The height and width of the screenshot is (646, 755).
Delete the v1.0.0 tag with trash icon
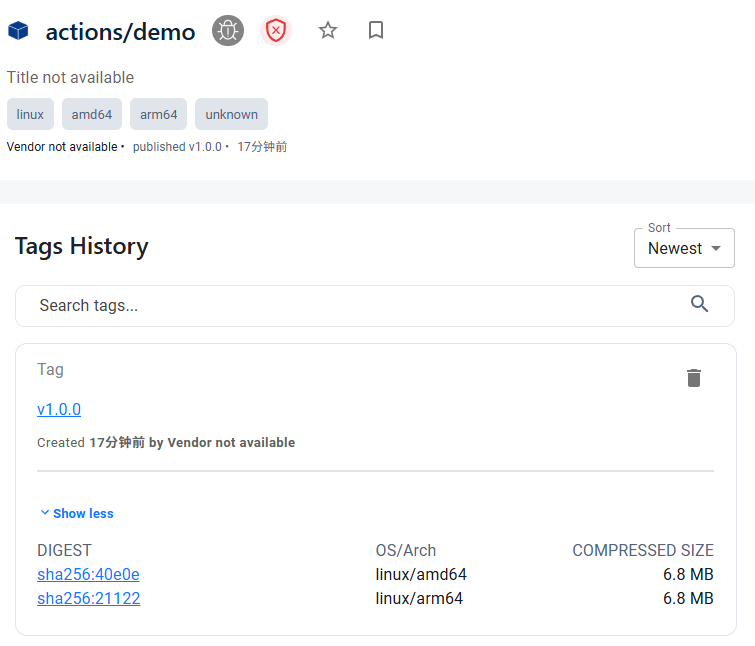(694, 378)
